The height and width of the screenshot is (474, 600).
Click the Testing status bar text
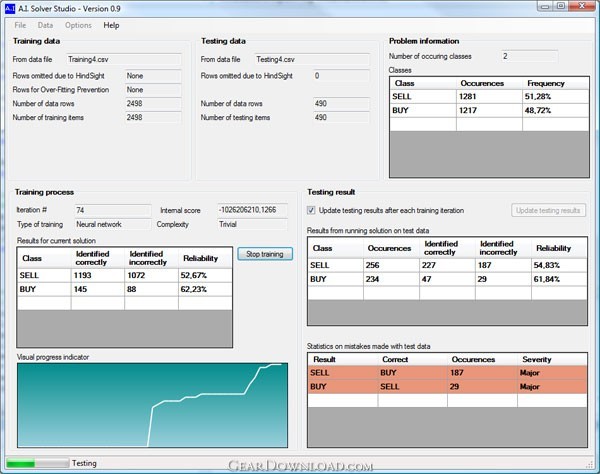pos(84,463)
